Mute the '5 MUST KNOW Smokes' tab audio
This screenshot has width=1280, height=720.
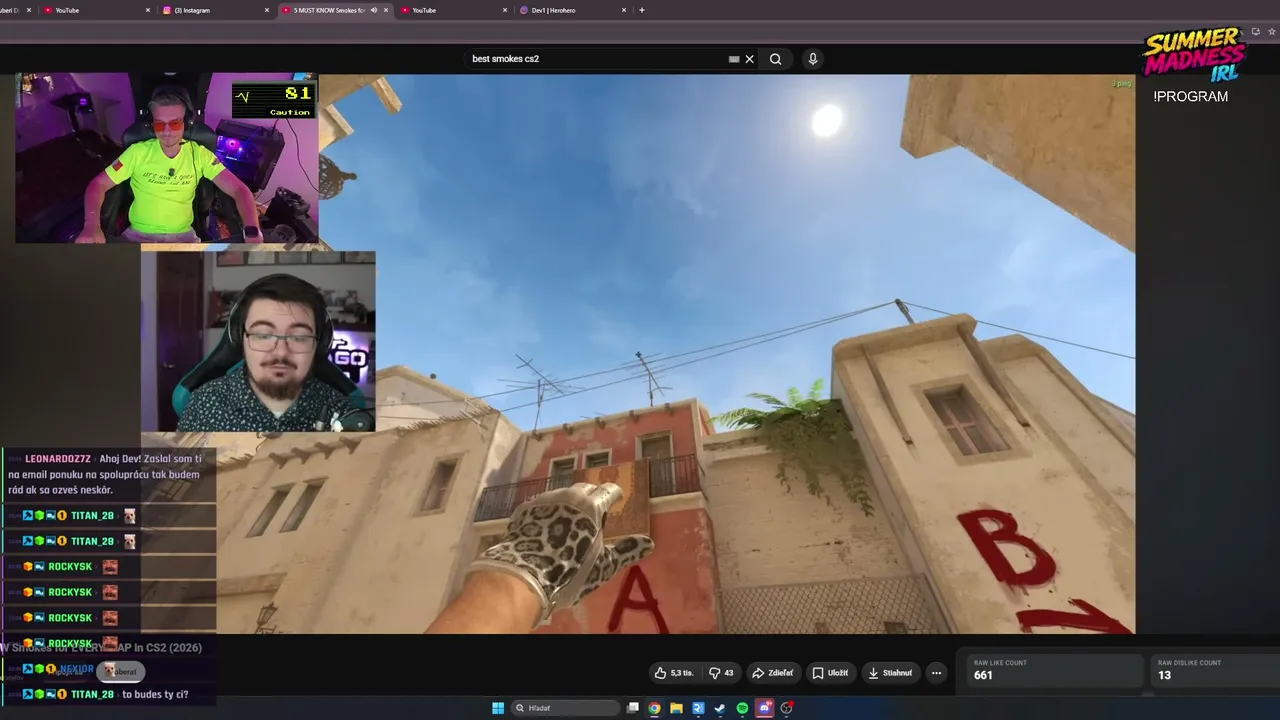point(374,10)
